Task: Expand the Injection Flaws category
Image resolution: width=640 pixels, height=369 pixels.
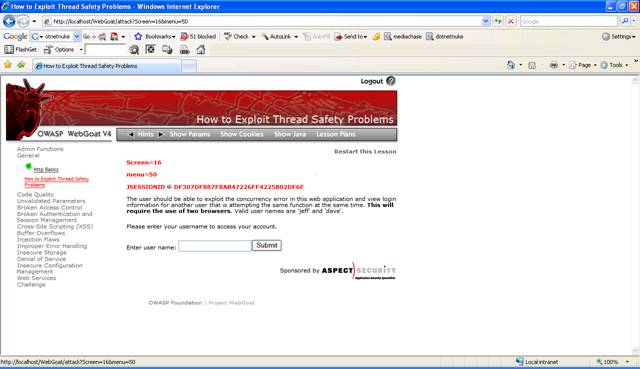Action: tap(38, 240)
